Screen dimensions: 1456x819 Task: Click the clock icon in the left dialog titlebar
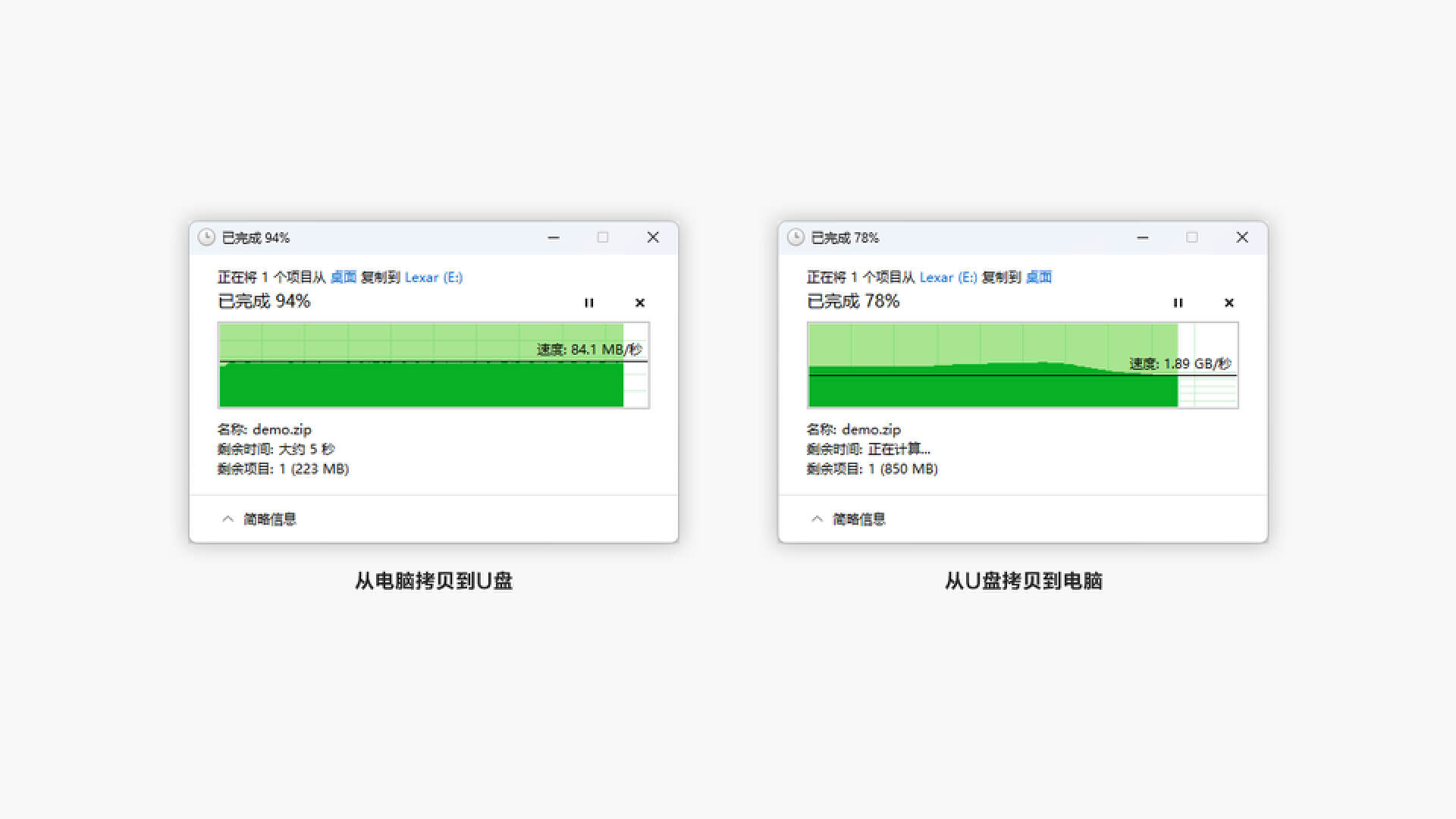(x=206, y=237)
